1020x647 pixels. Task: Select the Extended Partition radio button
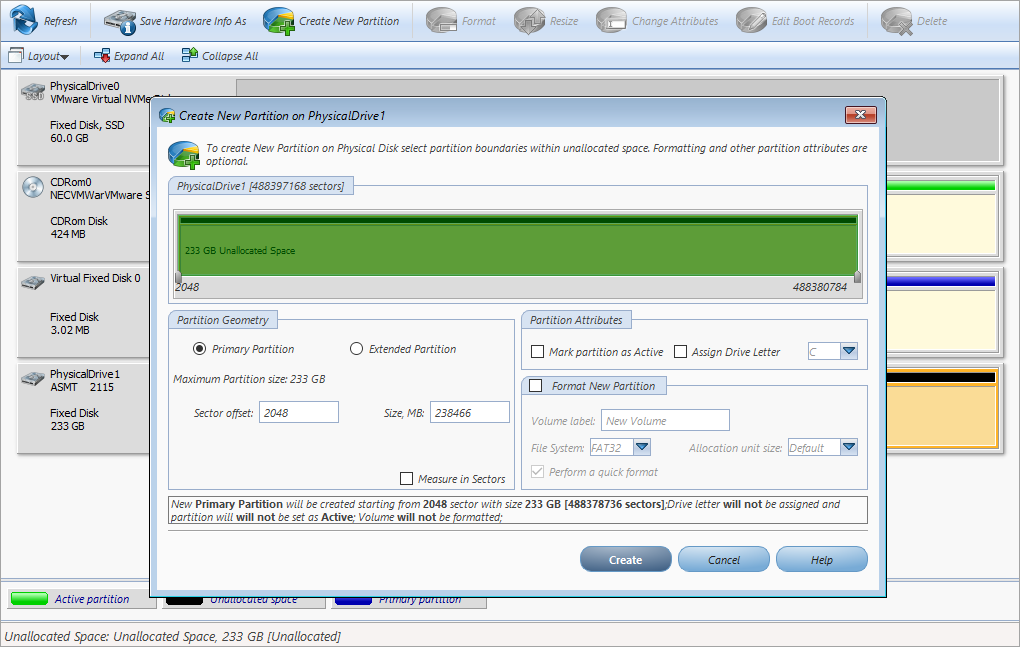coord(356,349)
